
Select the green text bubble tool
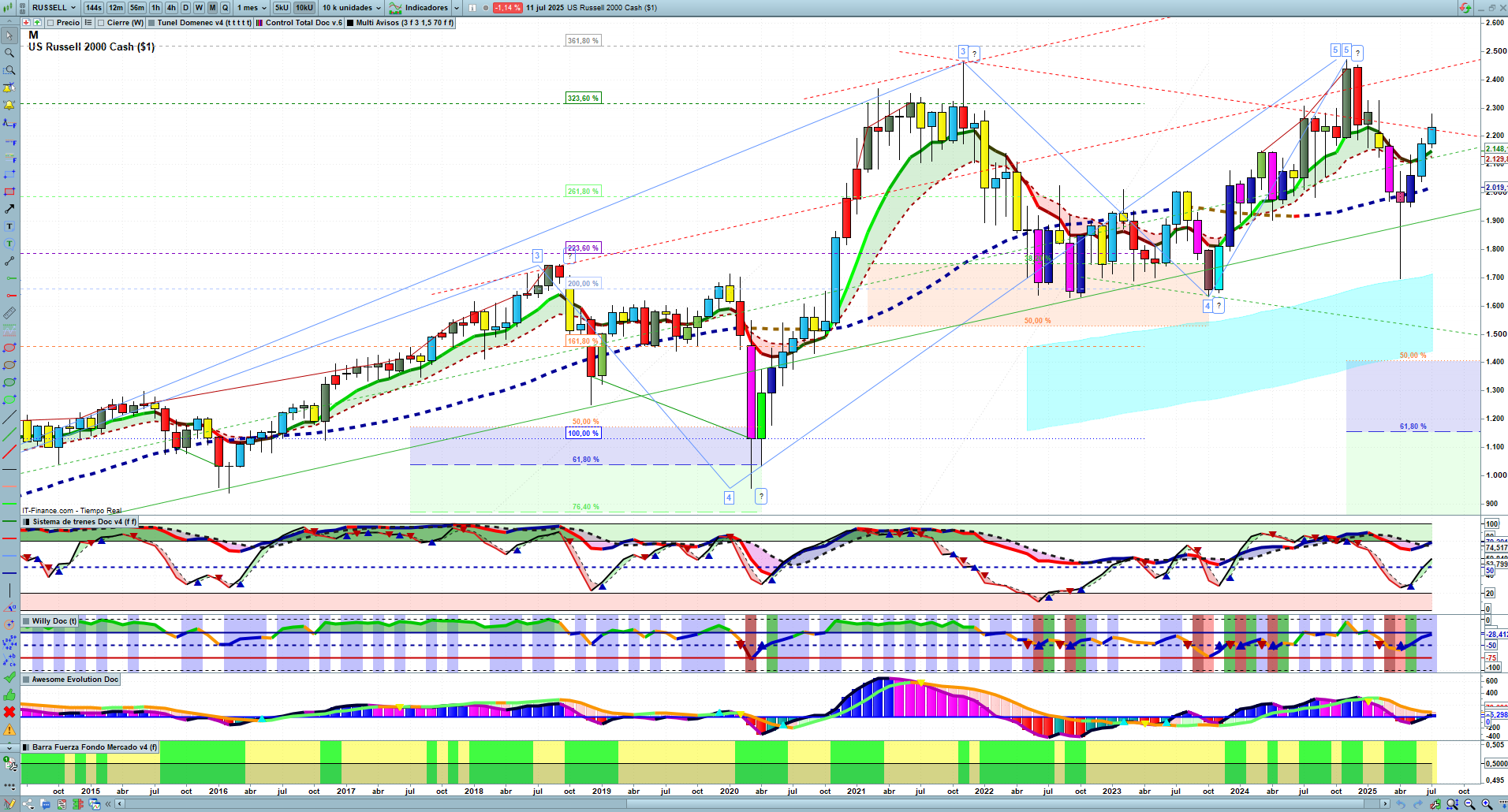coord(9,244)
